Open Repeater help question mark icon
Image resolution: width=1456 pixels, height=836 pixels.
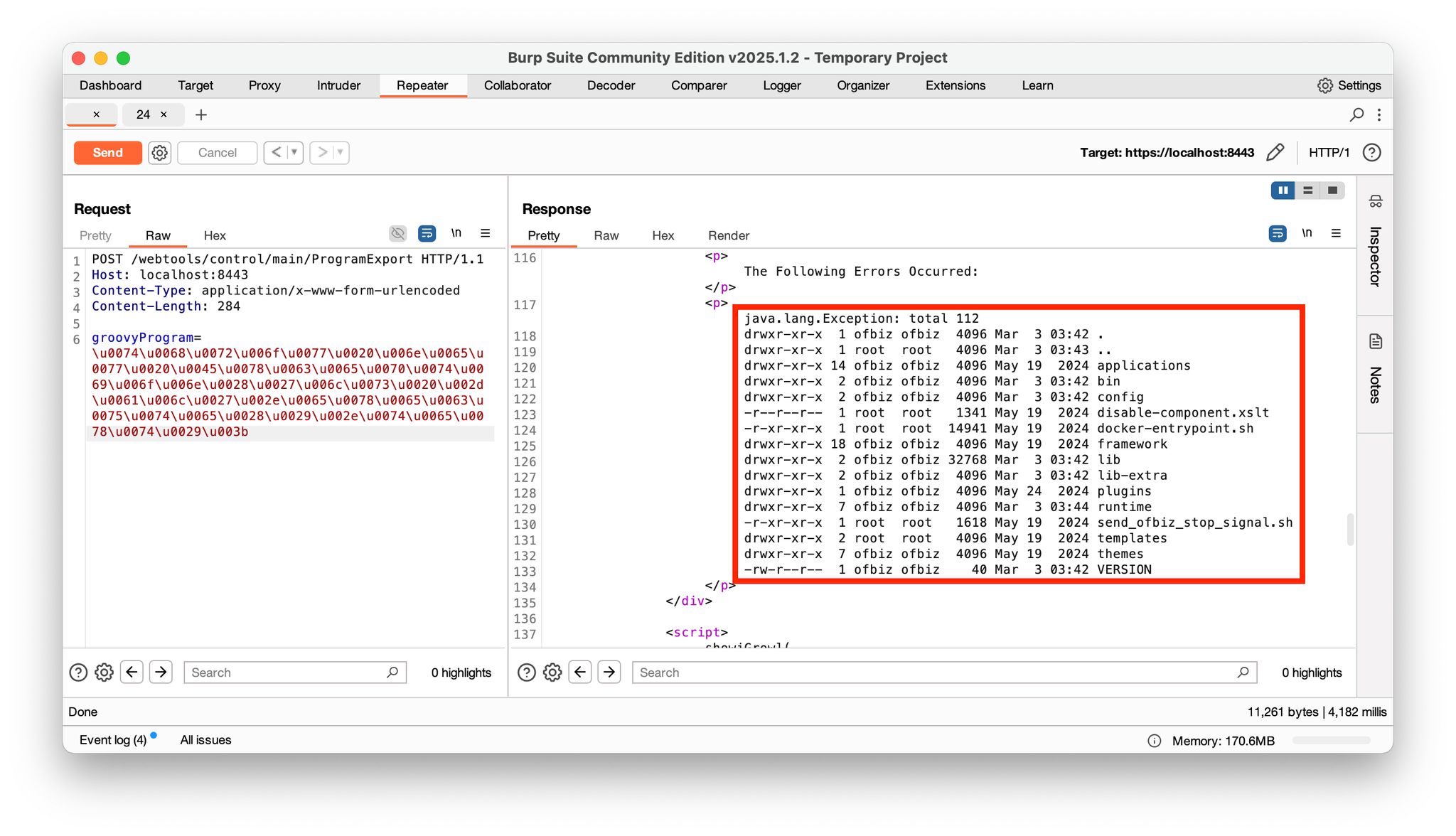tap(1371, 152)
